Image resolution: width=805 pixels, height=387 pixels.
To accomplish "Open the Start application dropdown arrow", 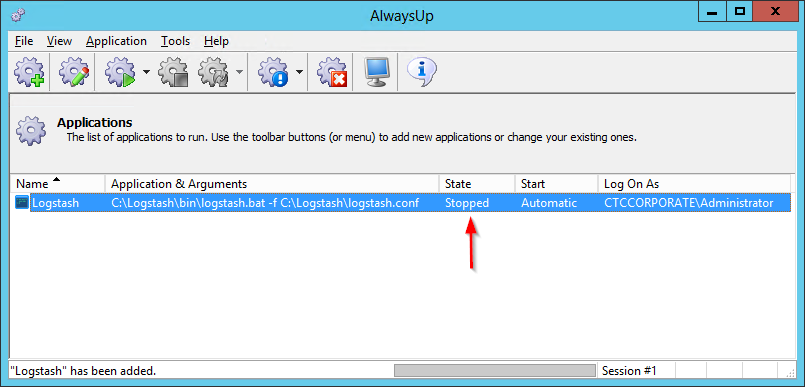I will coord(146,72).
